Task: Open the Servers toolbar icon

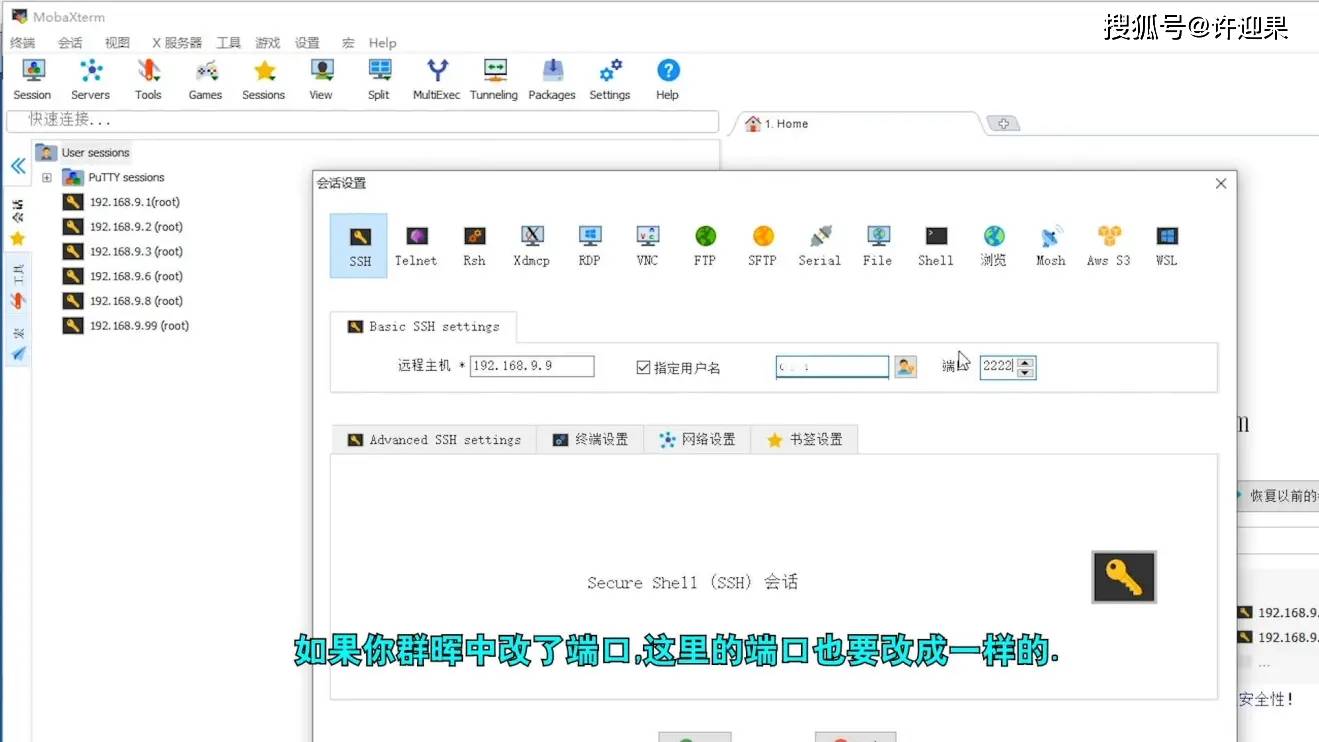Action: [x=90, y=79]
